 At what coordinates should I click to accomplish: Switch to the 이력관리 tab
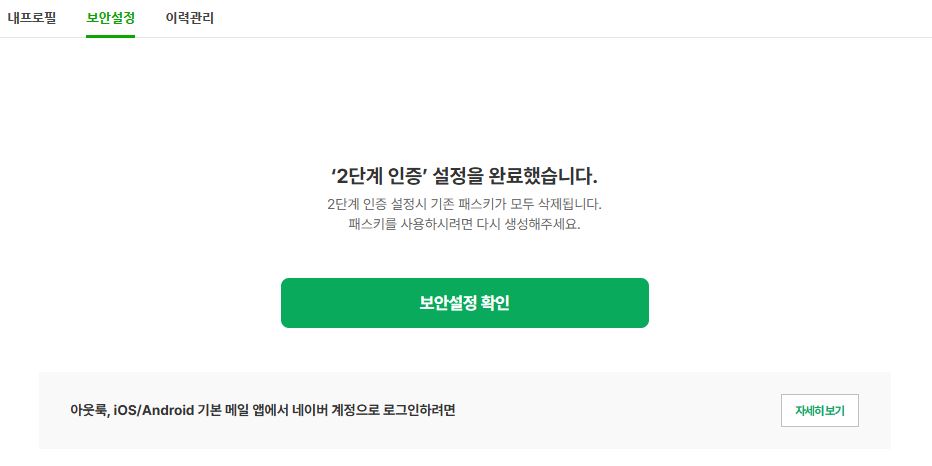(189, 18)
